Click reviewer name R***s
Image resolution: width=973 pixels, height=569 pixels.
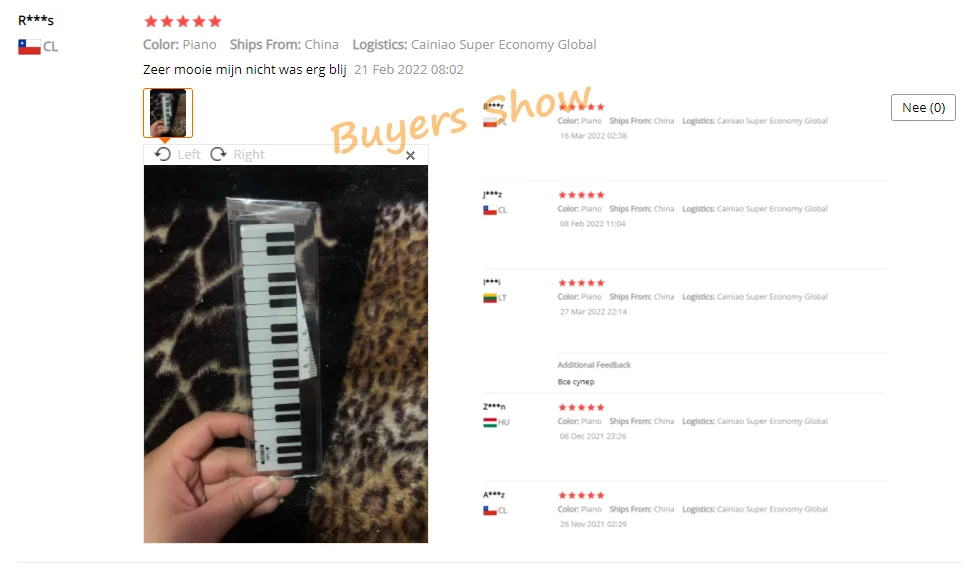click(x=36, y=20)
